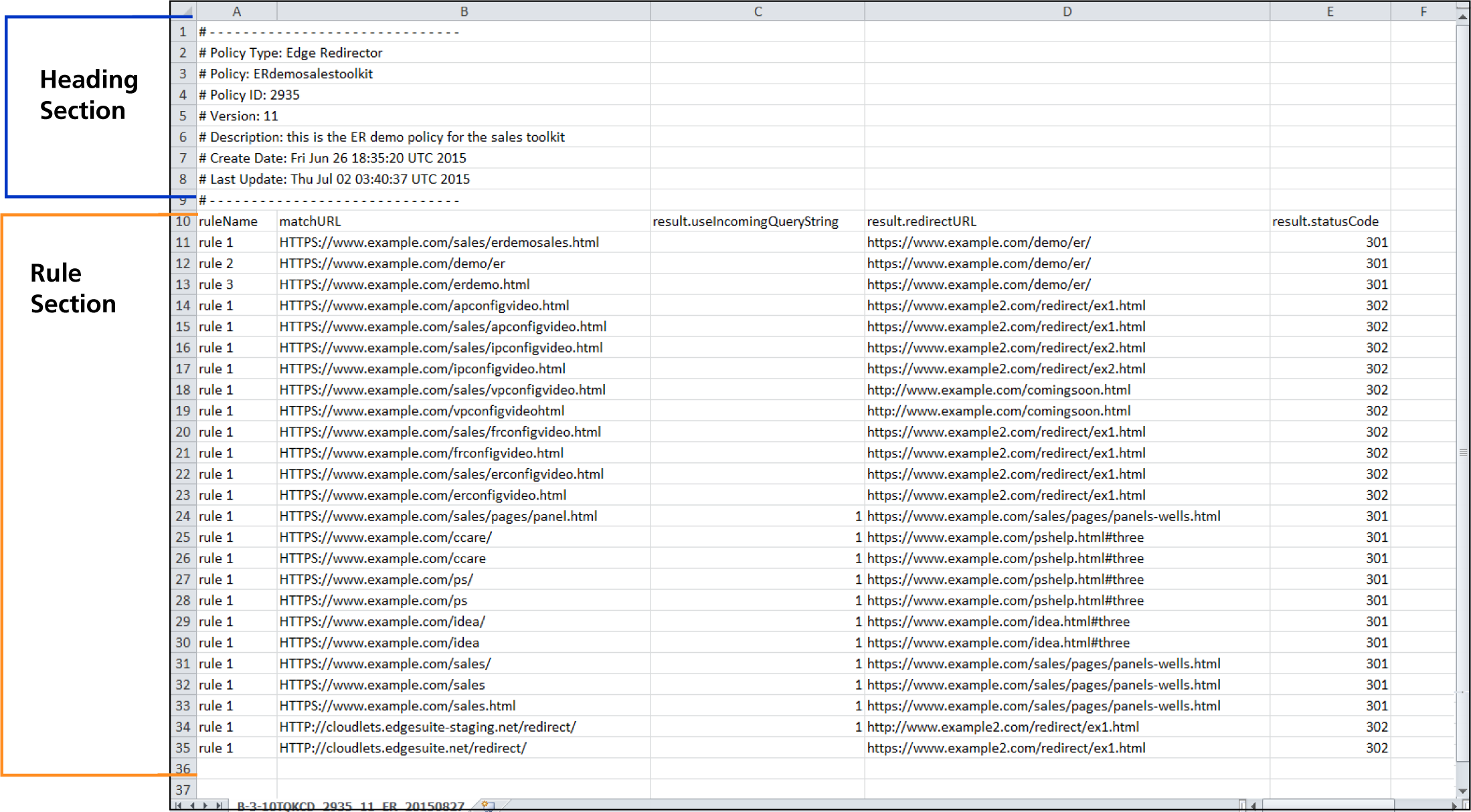Click Select All corner box of grid

(183, 11)
